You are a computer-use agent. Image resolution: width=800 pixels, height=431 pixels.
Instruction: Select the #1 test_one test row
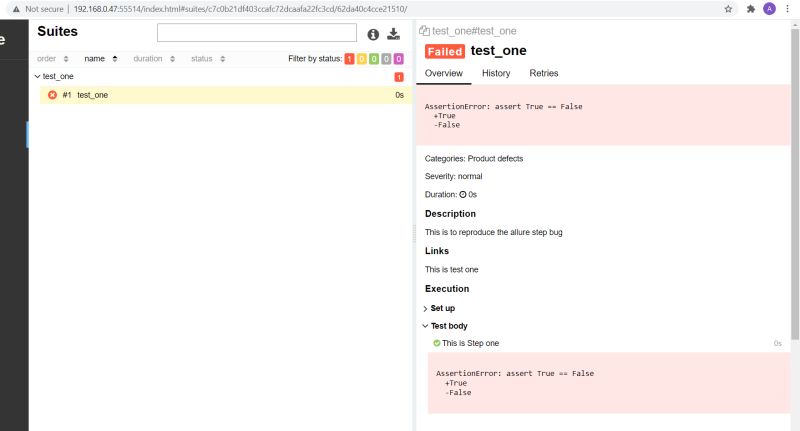[226, 95]
